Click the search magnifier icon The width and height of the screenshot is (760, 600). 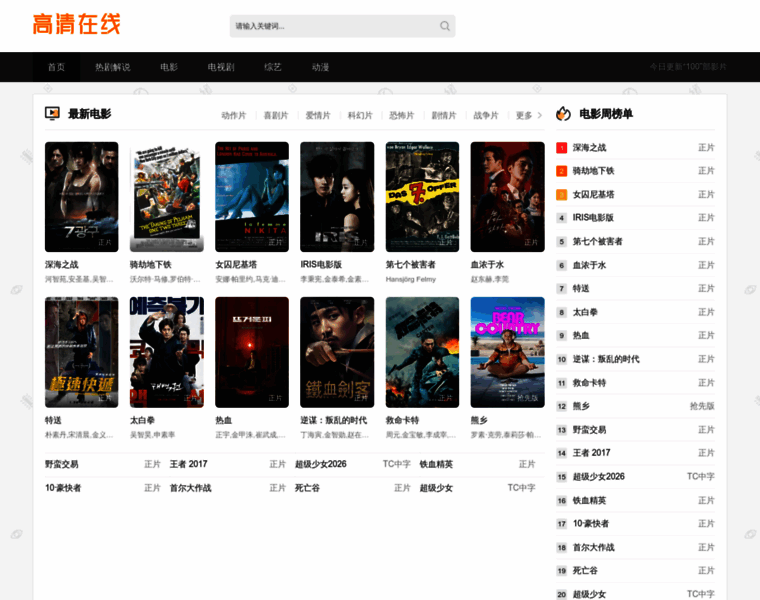444,26
